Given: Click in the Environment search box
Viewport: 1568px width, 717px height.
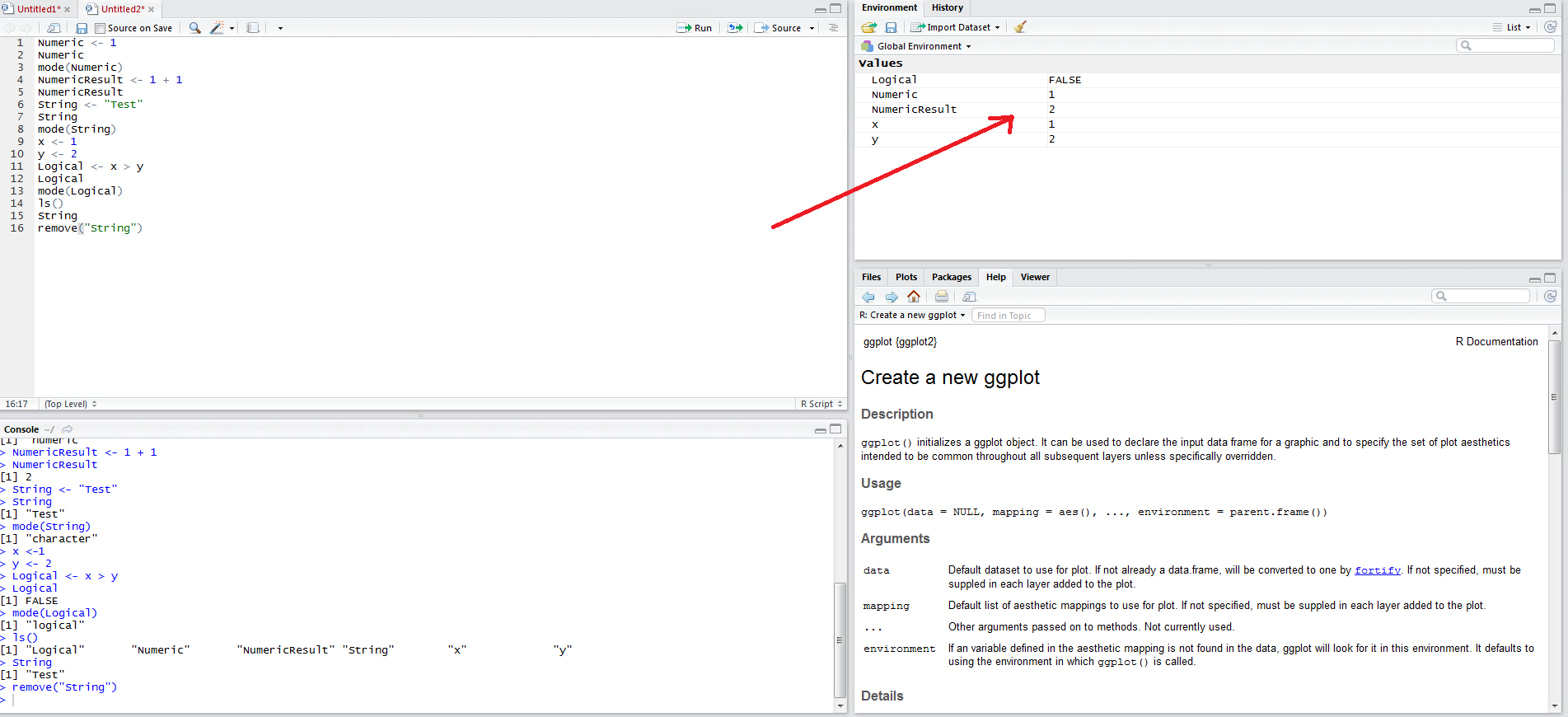Looking at the screenshot, I should click(x=1505, y=45).
